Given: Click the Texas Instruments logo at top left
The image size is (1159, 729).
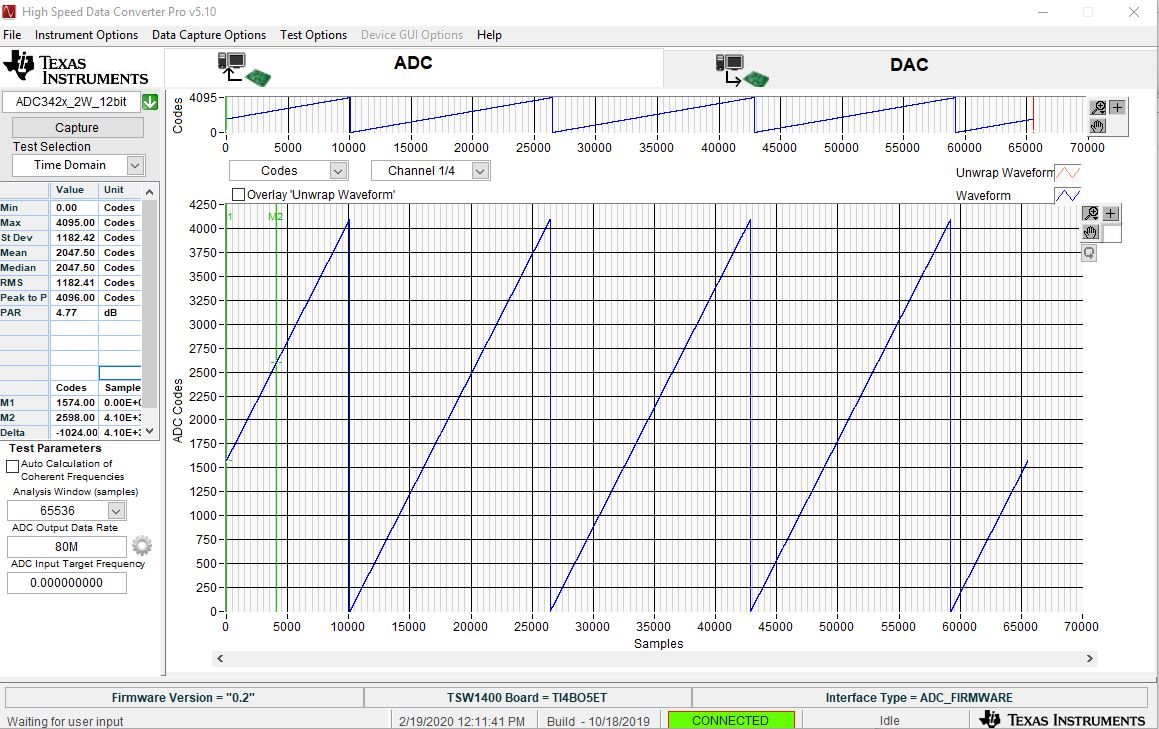Looking at the screenshot, I should click(x=75, y=67).
